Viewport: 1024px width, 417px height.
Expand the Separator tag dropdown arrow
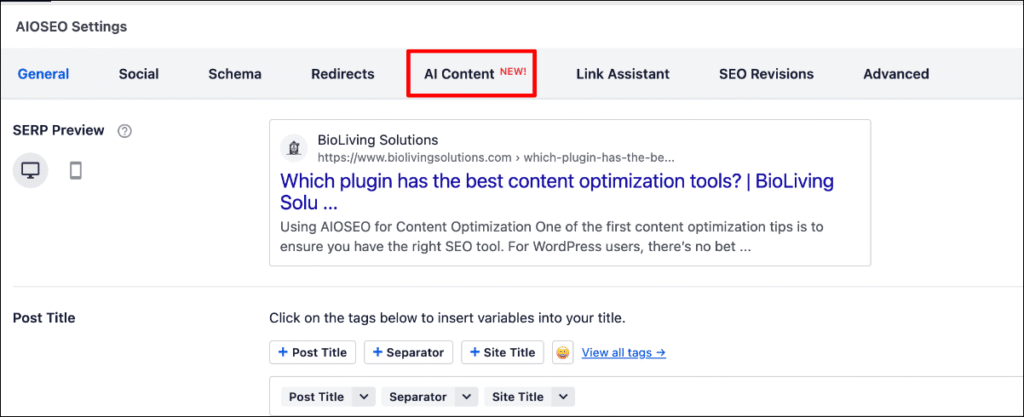tap(466, 397)
